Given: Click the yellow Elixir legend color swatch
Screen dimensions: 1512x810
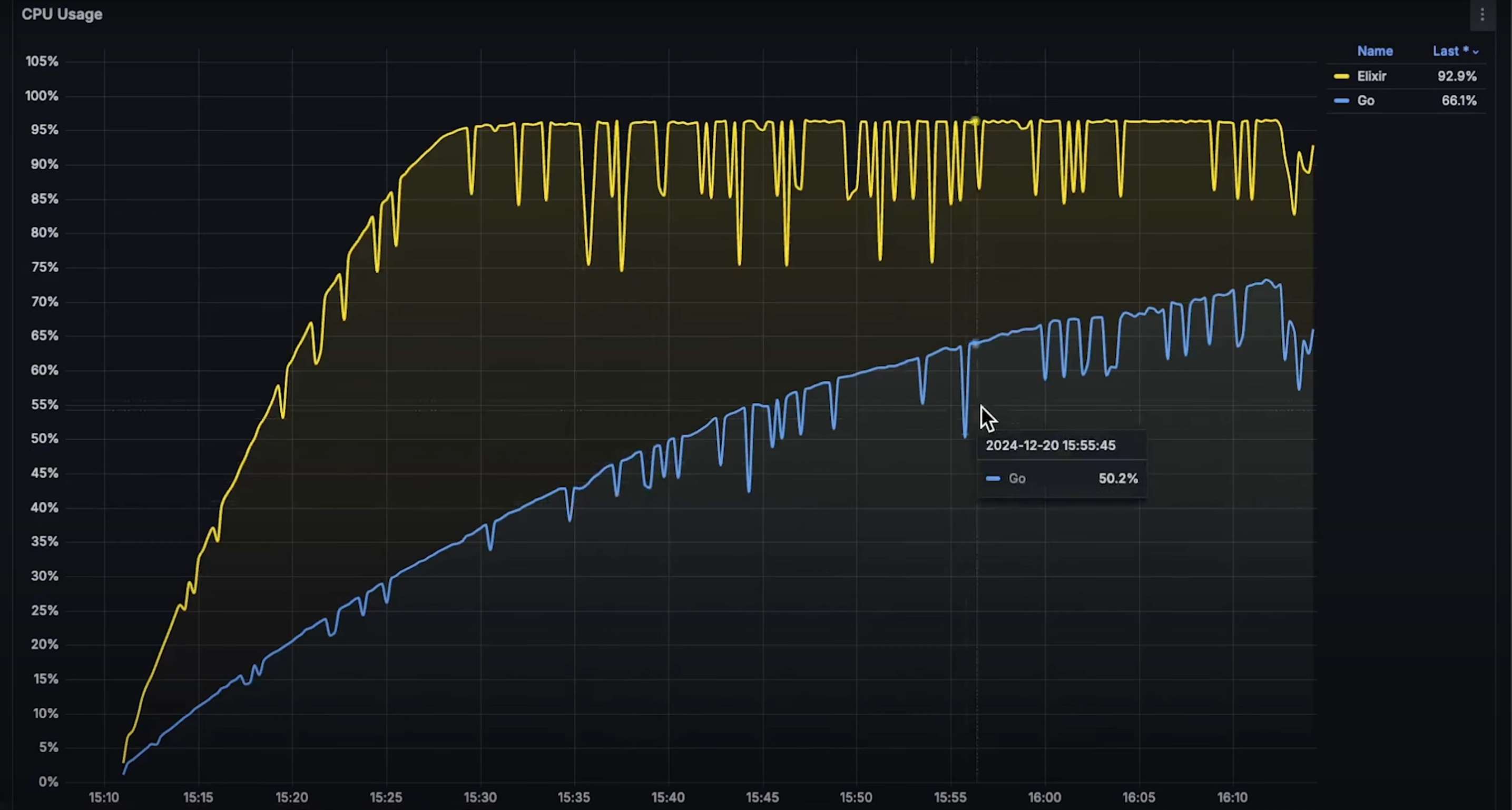Looking at the screenshot, I should point(1341,76).
